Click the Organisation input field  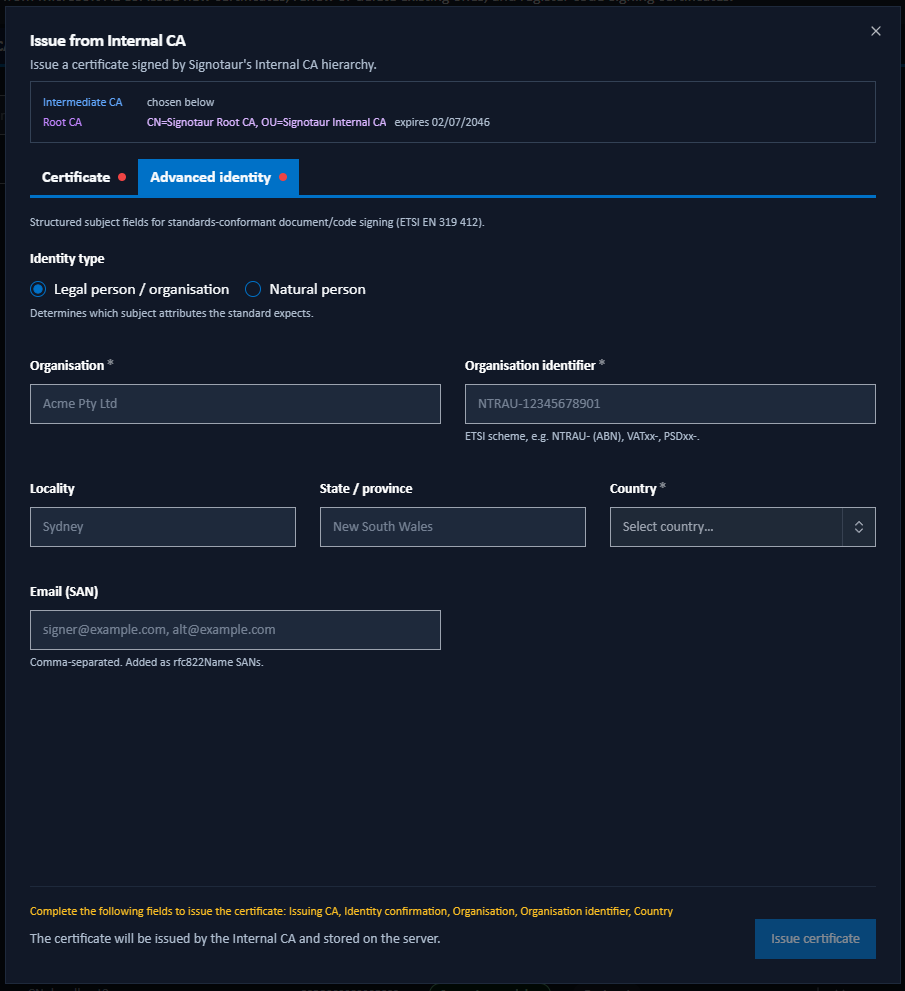click(x=235, y=404)
